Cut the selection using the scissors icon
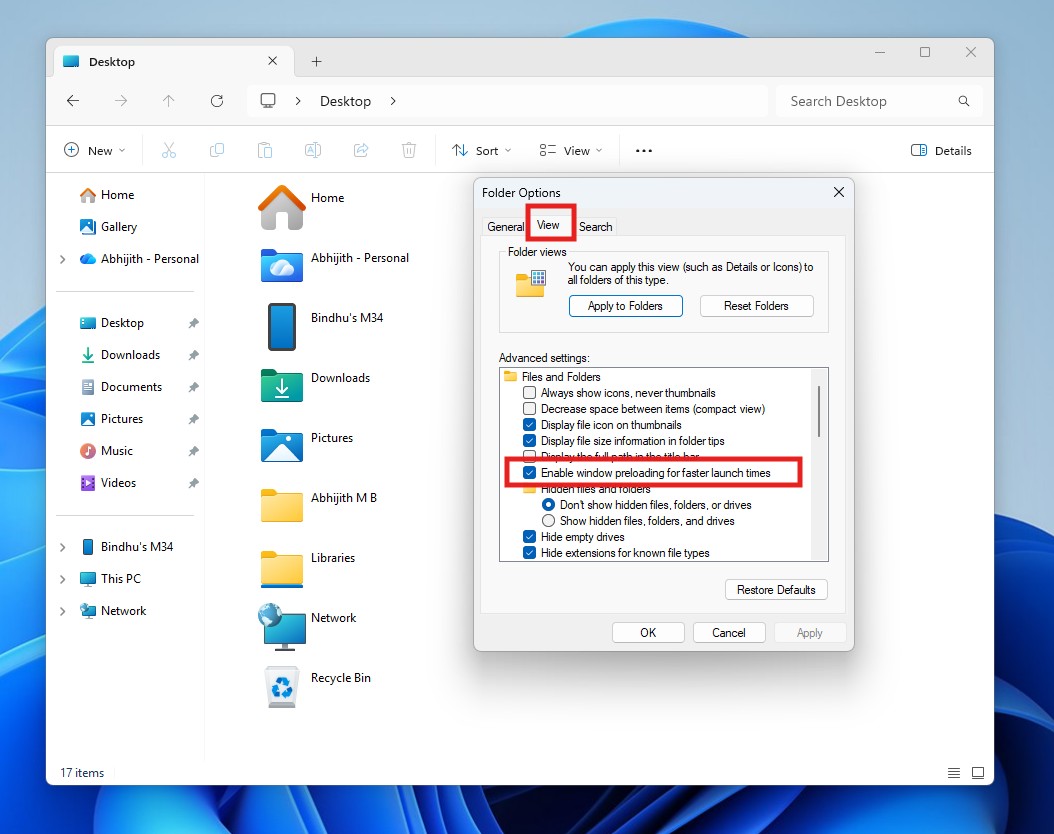 (168, 150)
